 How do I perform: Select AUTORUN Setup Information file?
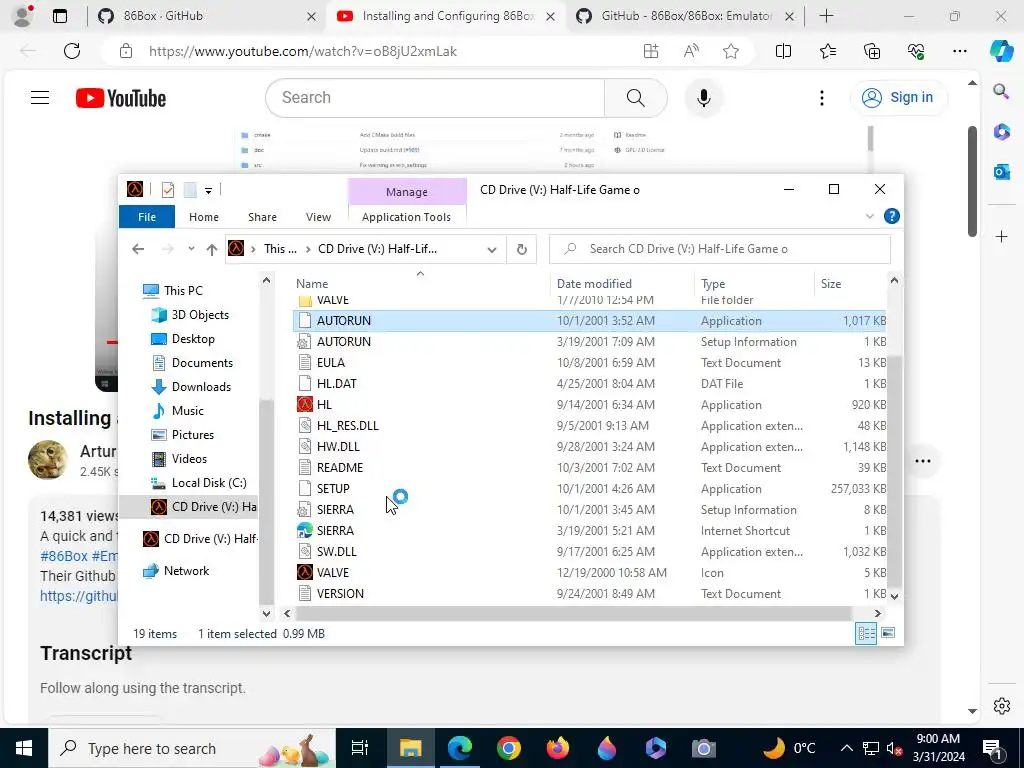coord(344,342)
